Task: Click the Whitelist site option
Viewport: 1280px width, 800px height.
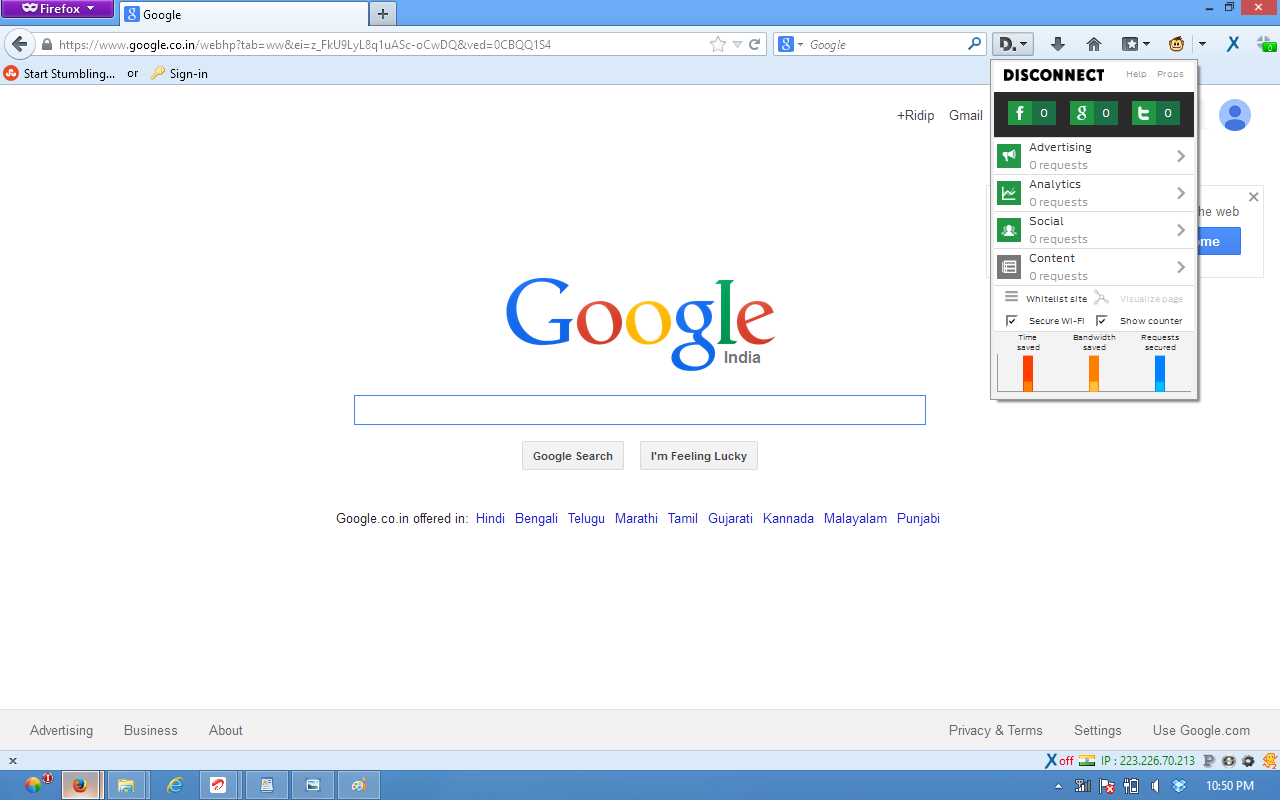Action: click(x=1056, y=299)
